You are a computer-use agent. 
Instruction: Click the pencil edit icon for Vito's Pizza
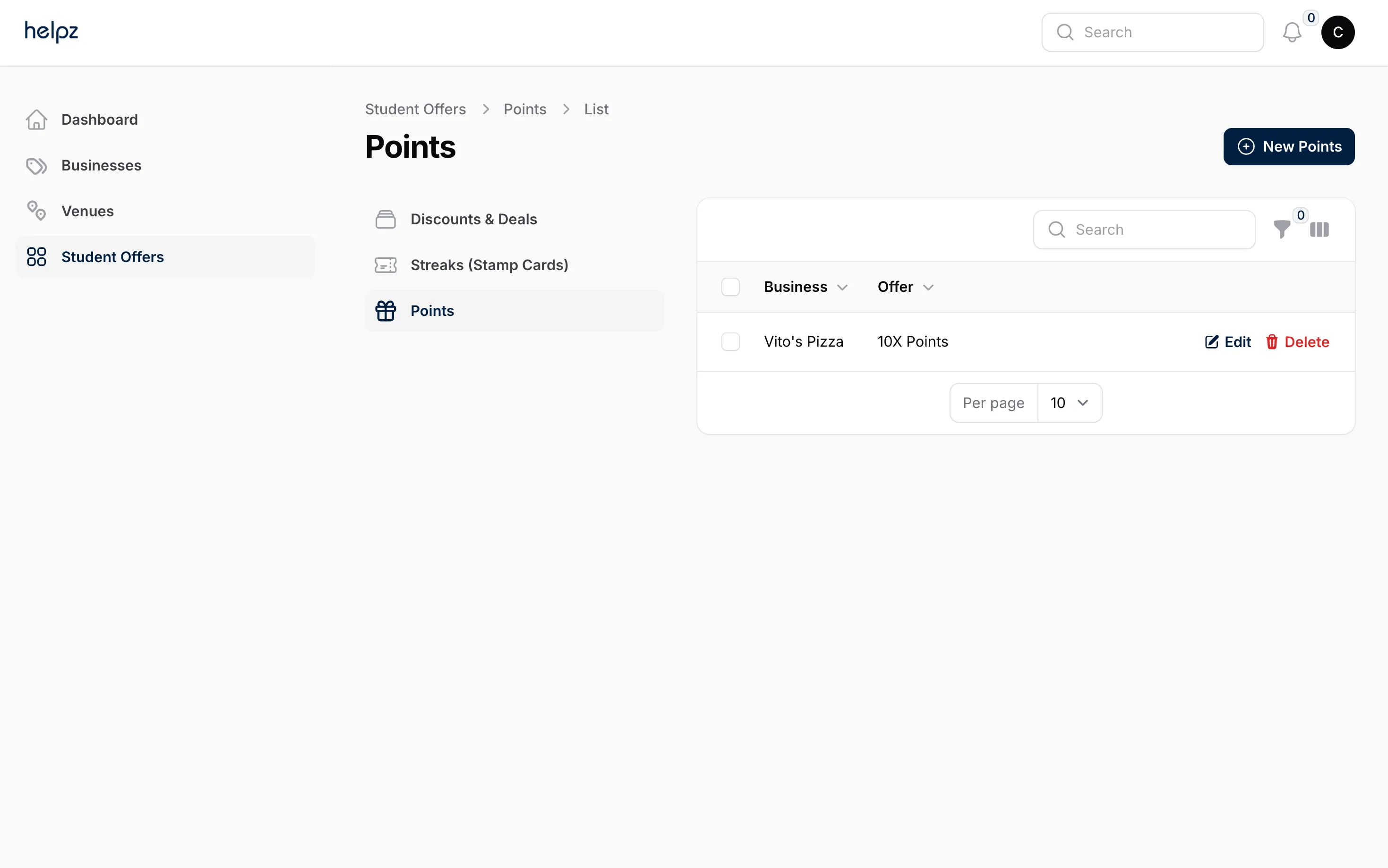1211,342
